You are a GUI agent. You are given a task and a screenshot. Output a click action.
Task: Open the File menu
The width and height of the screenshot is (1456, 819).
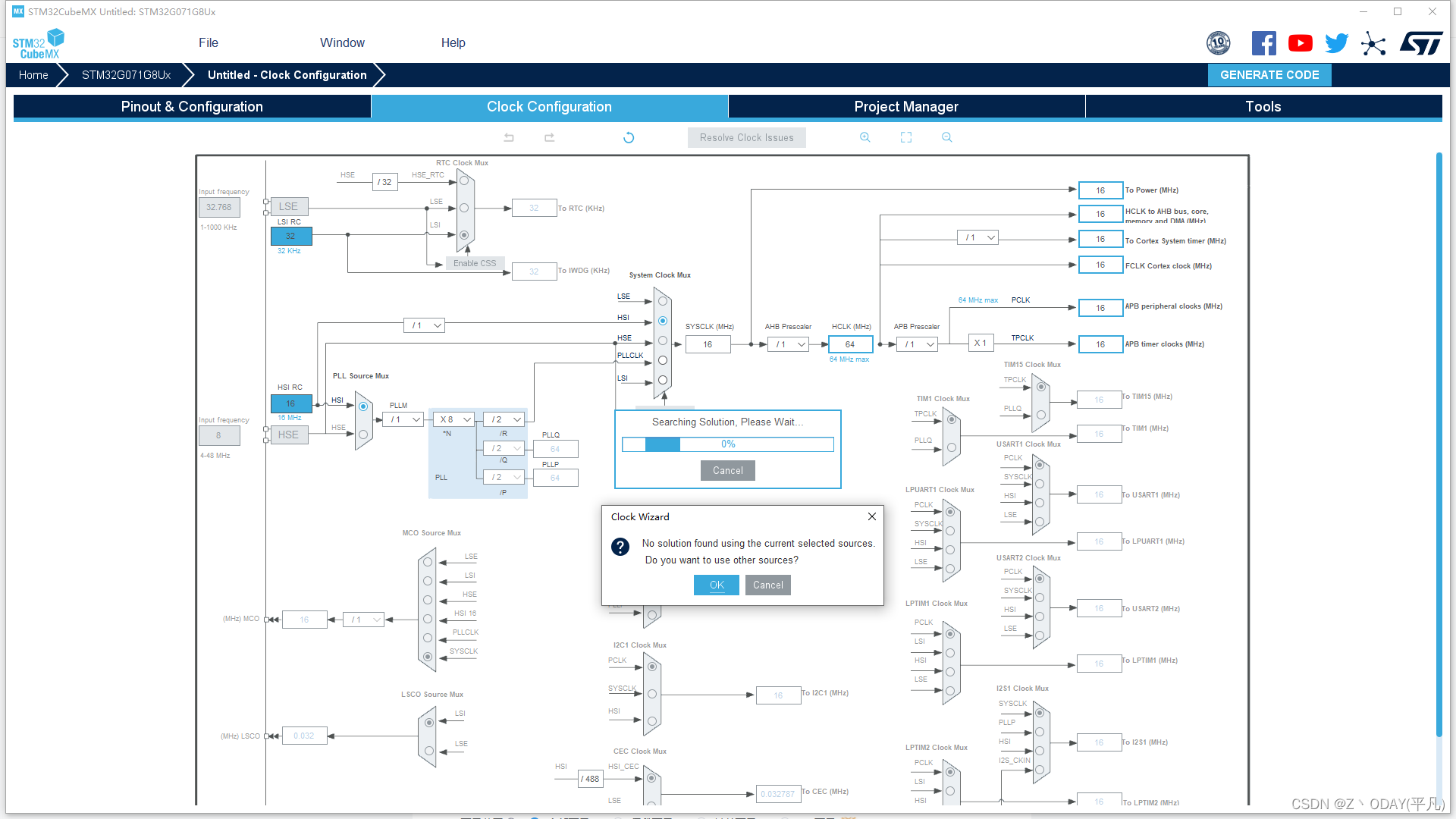click(209, 42)
